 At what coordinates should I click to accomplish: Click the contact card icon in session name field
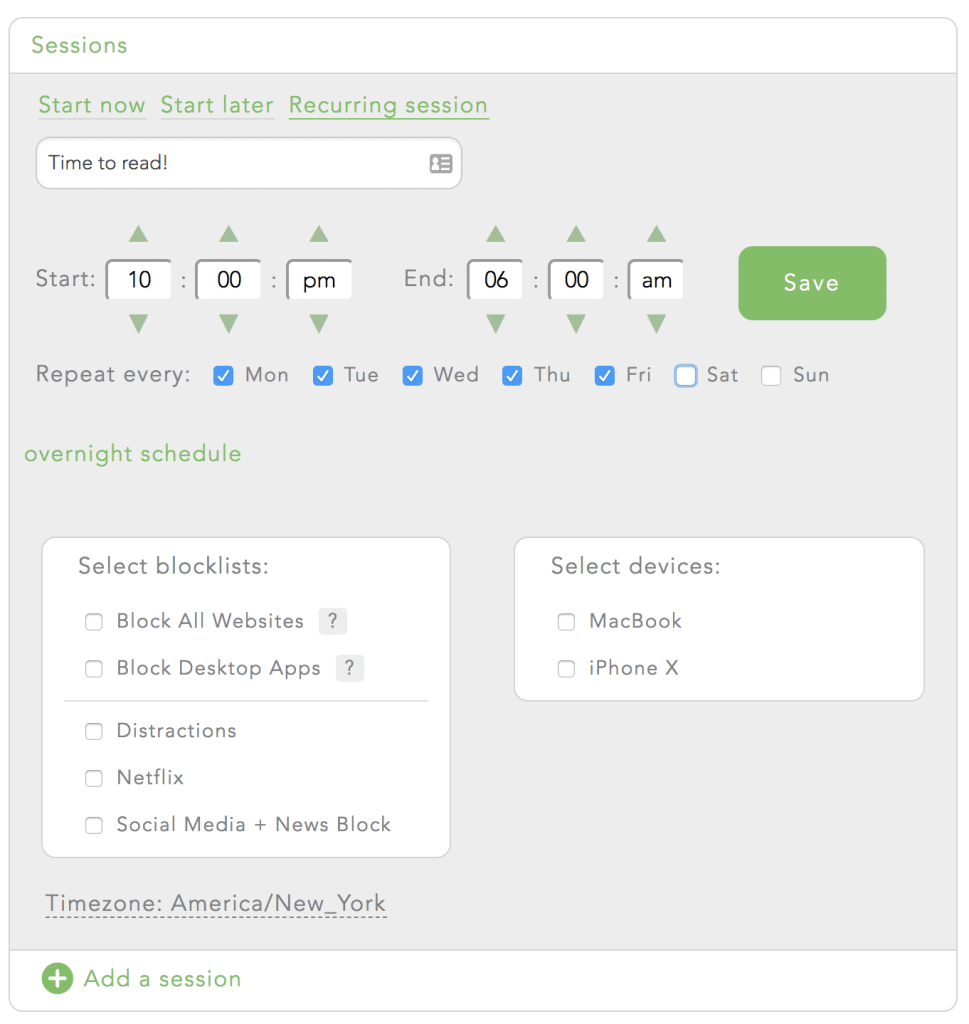point(441,163)
